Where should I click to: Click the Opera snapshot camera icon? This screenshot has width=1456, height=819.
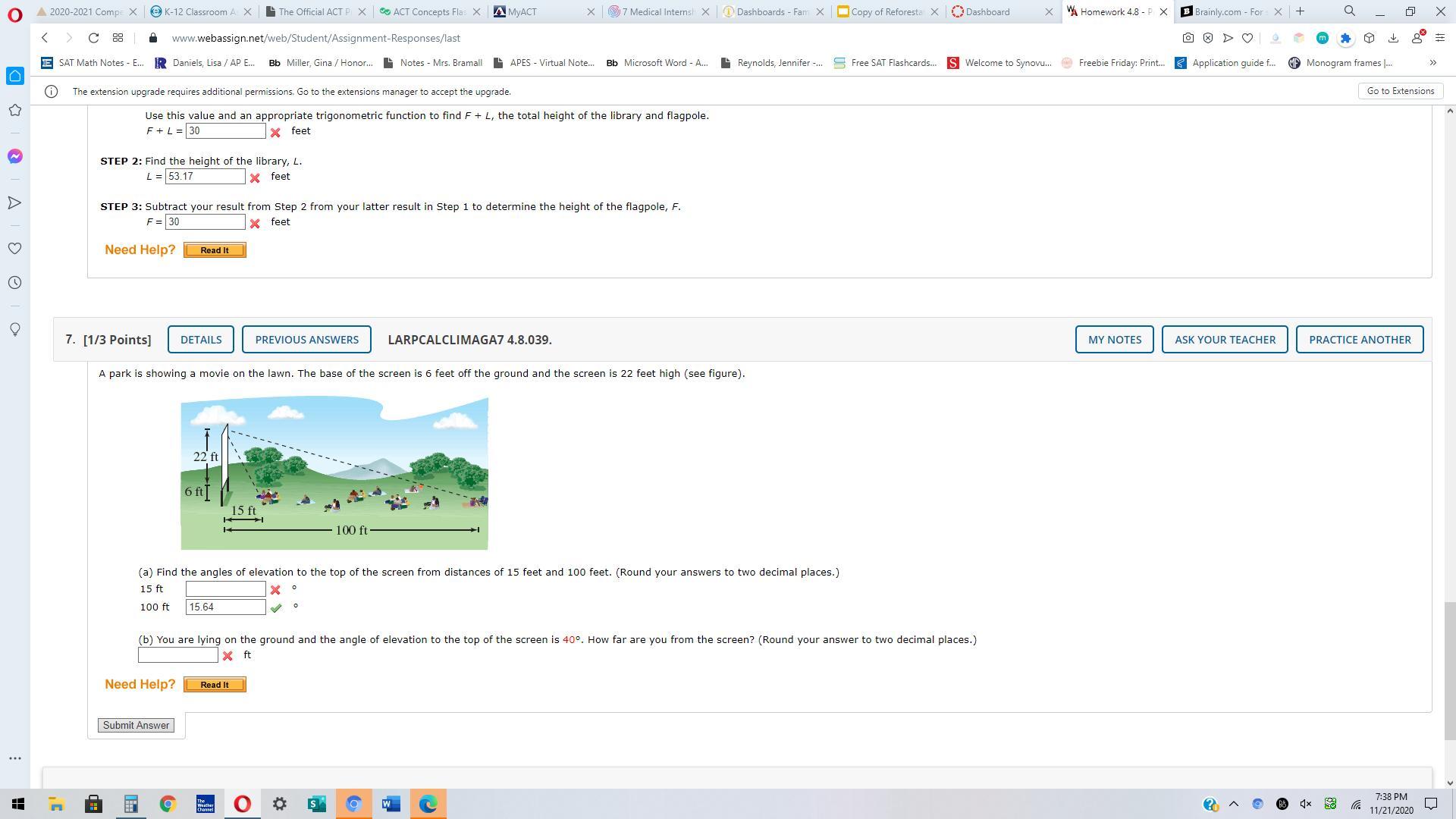[1188, 38]
